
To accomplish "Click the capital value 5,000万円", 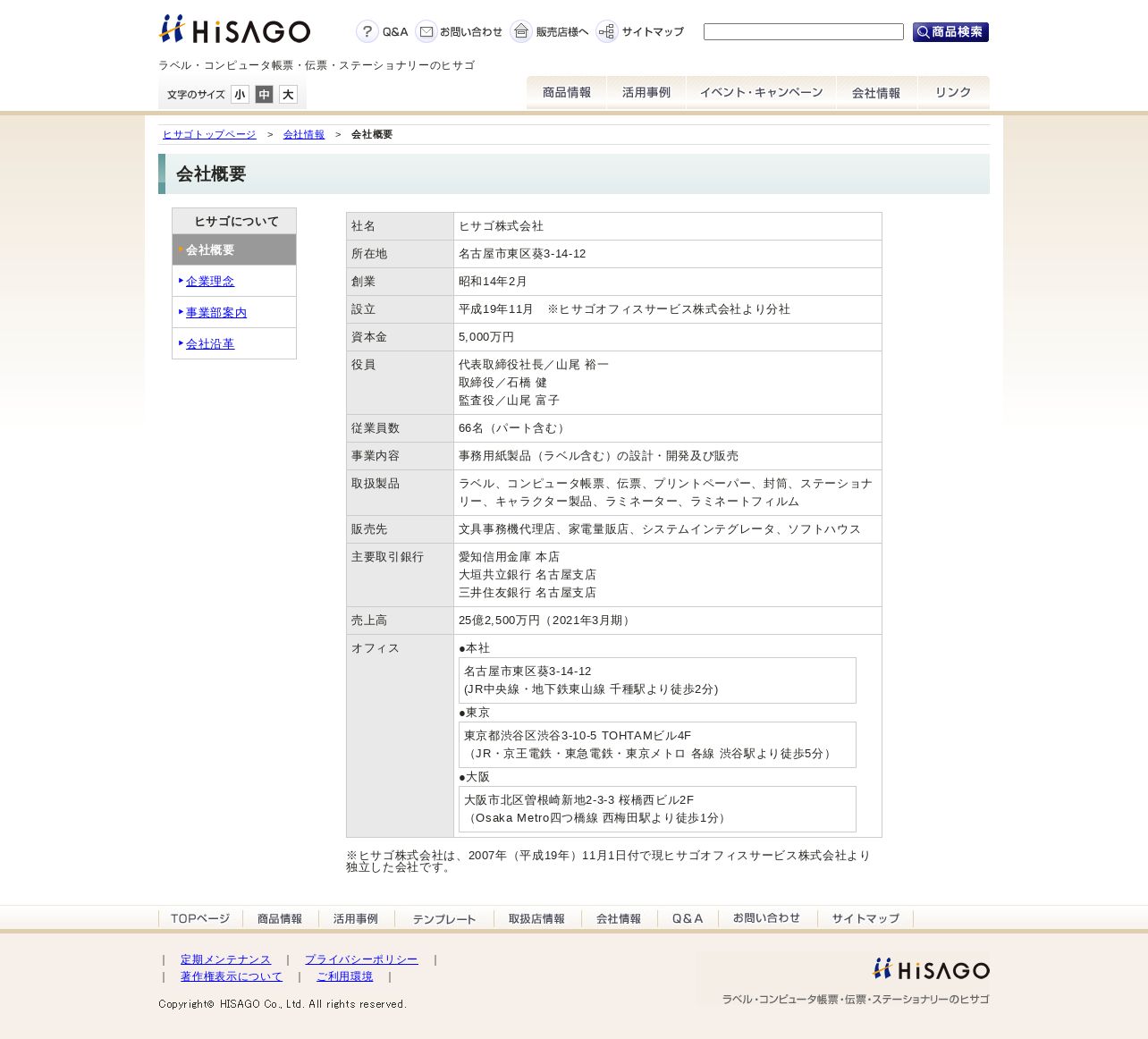I will click(x=486, y=337).
